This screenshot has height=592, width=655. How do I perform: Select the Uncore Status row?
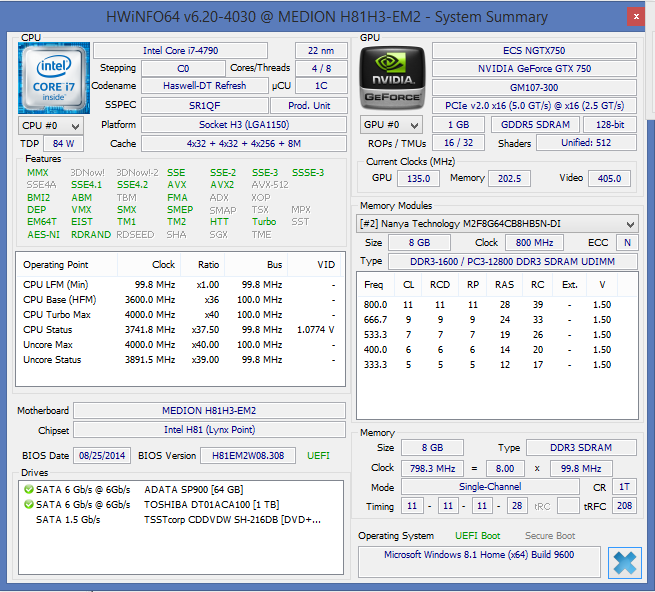(x=180, y=360)
